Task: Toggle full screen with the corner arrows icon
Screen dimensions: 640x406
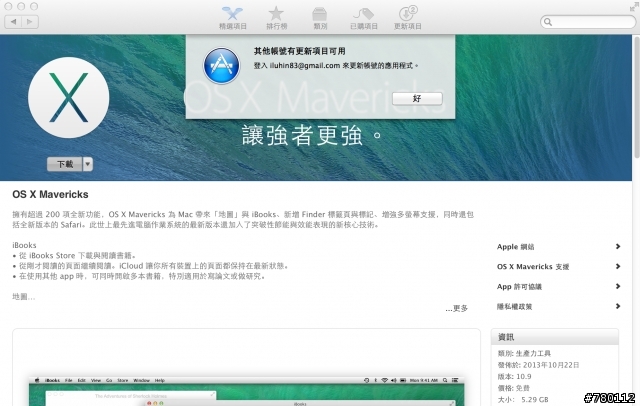Action: pyautogui.click(x=634, y=7)
